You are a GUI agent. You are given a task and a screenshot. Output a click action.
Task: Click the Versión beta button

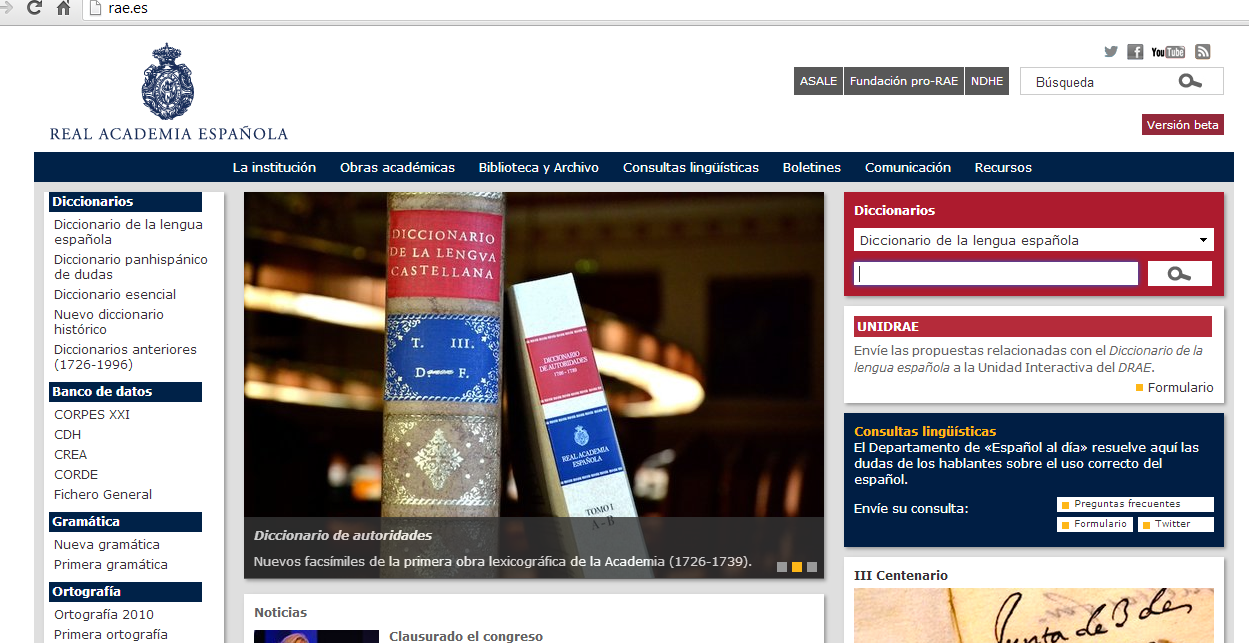tap(1183, 125)
